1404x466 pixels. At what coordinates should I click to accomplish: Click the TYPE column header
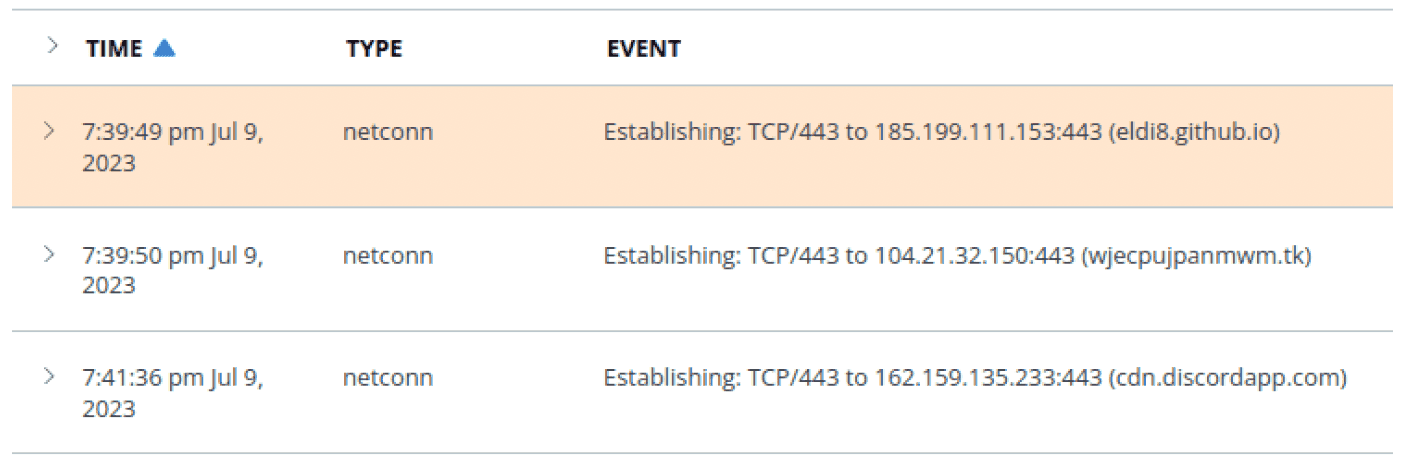374,48
